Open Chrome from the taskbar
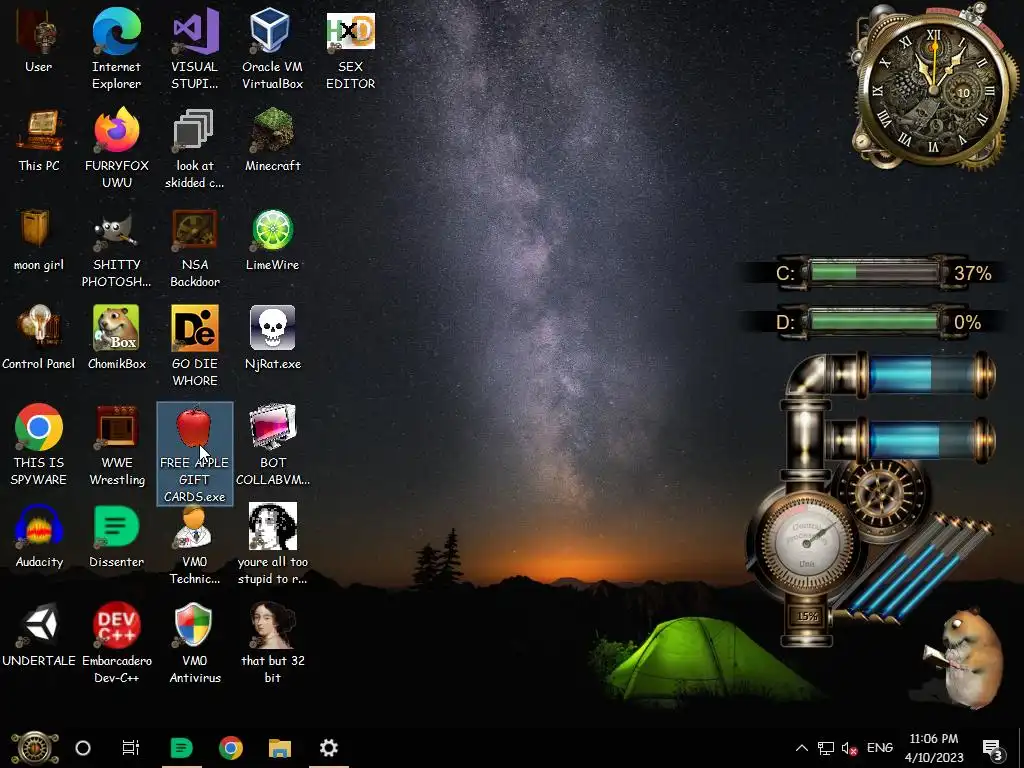Image resolution: width=1024 pixels, height=768 pixels. (231, 748)
